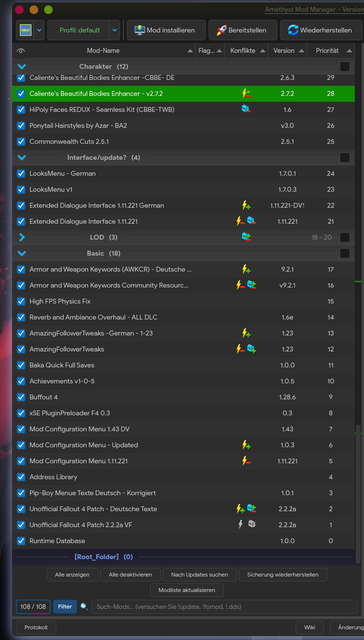
Task: Uncheck HiPoly Faces REDUX mod checkbox
Action: click(21, 110)
